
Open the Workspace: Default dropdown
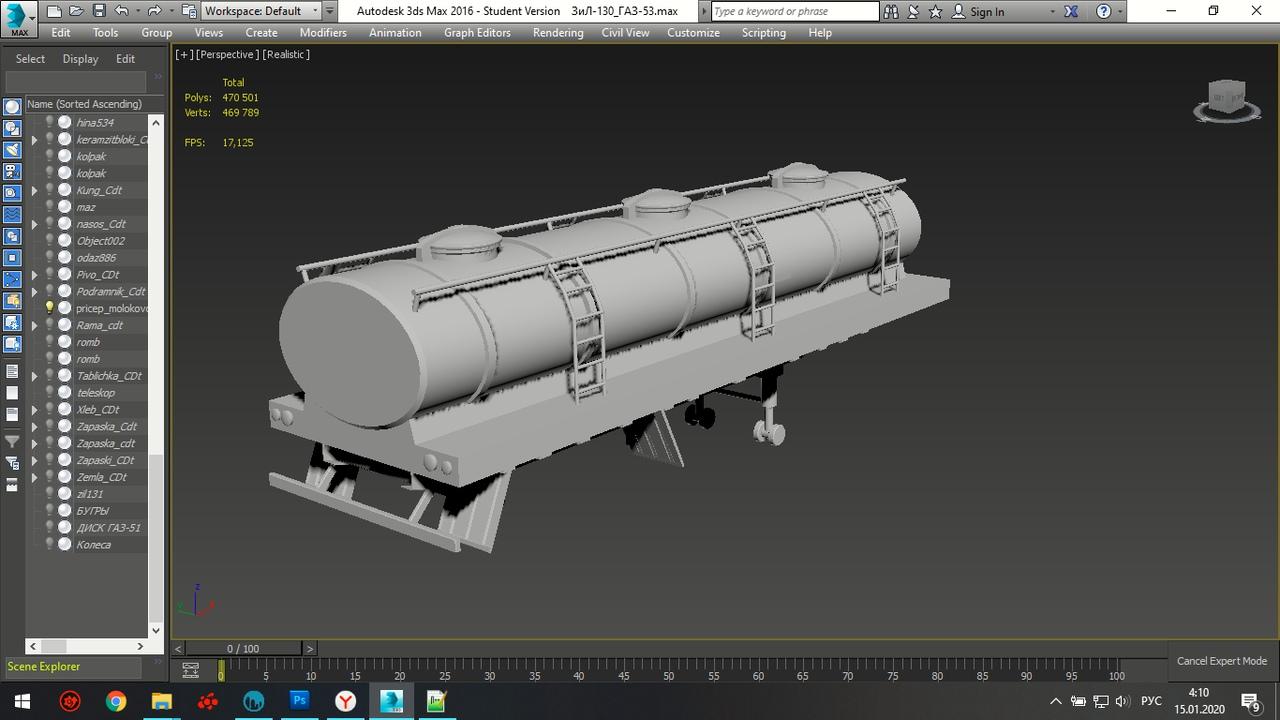(261, 11)
